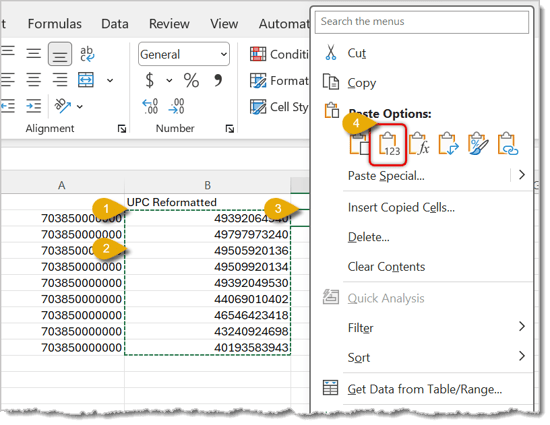Click the Increase Decimal button

pos(150,106)
